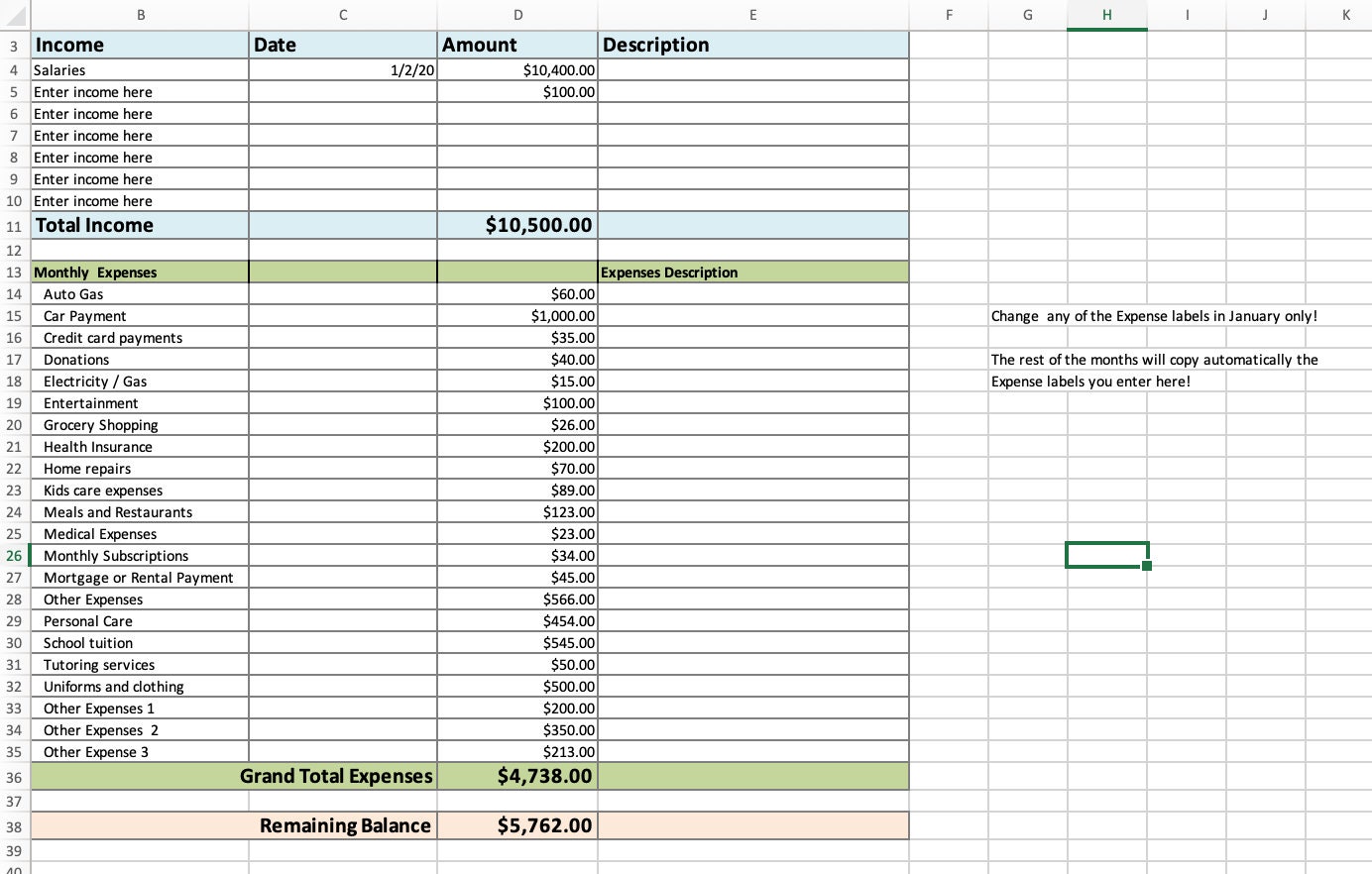Select column H by clicking its header
The height and width of the screenshot is (874, 1372).
tap(1107, 15)
